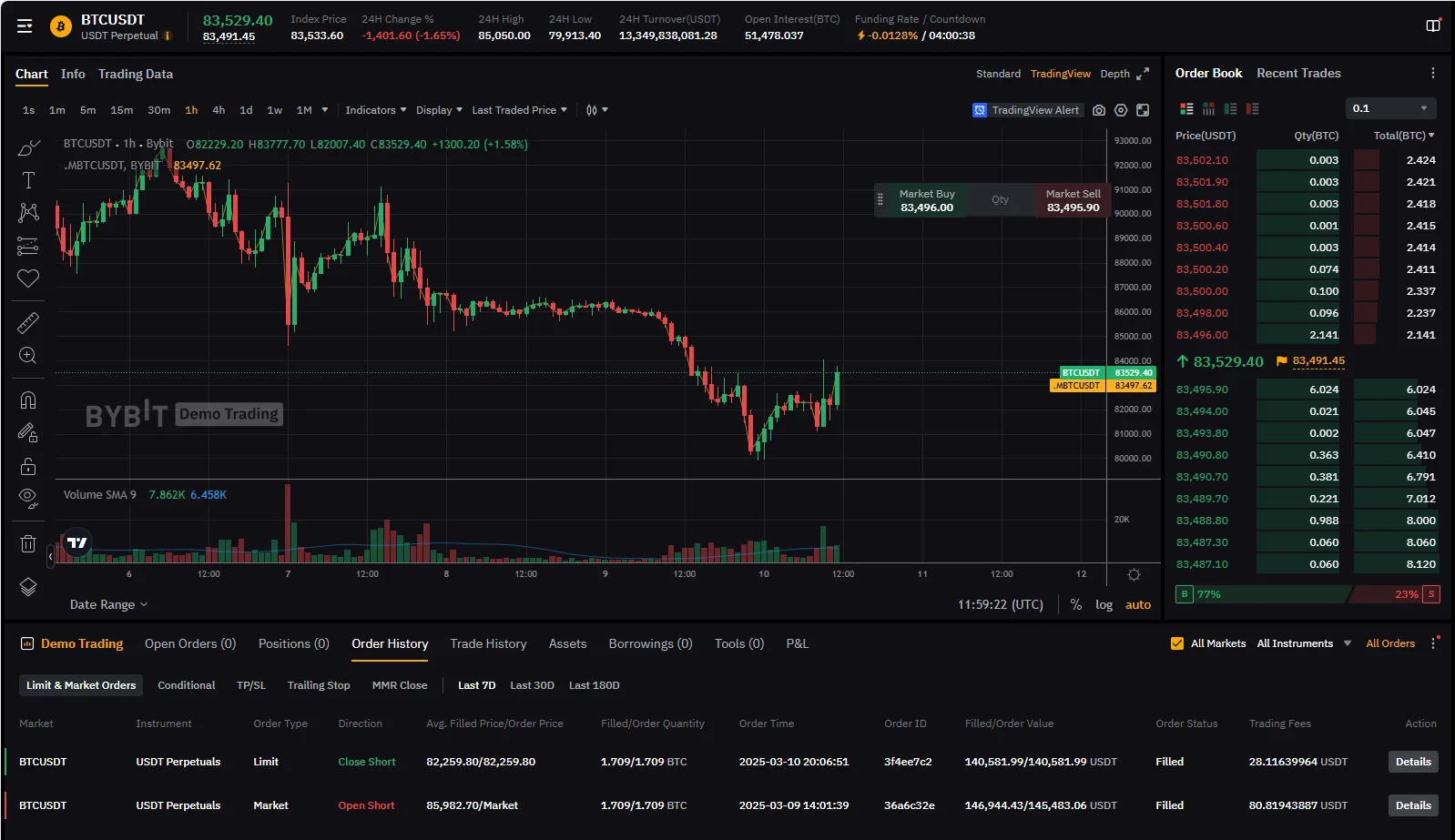1455x840 pixels.
Task: Toggle magnet mode for drawings
Action: click(x=28, y=400)
